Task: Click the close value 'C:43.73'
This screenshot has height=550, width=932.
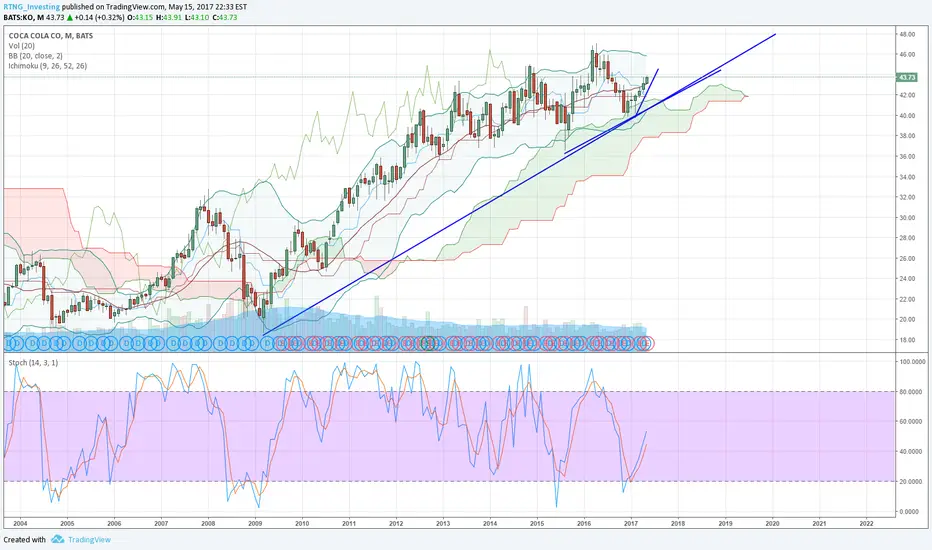Action: pyautogui.click(x=224, y=18)
